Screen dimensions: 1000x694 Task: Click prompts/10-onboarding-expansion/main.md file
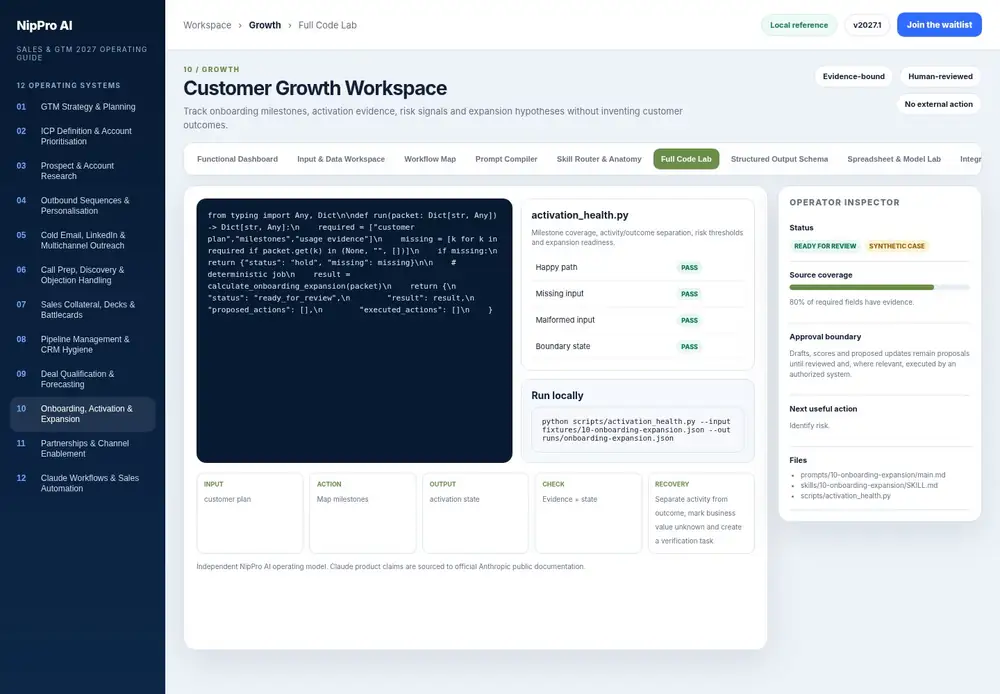click(x=872, y=475)
